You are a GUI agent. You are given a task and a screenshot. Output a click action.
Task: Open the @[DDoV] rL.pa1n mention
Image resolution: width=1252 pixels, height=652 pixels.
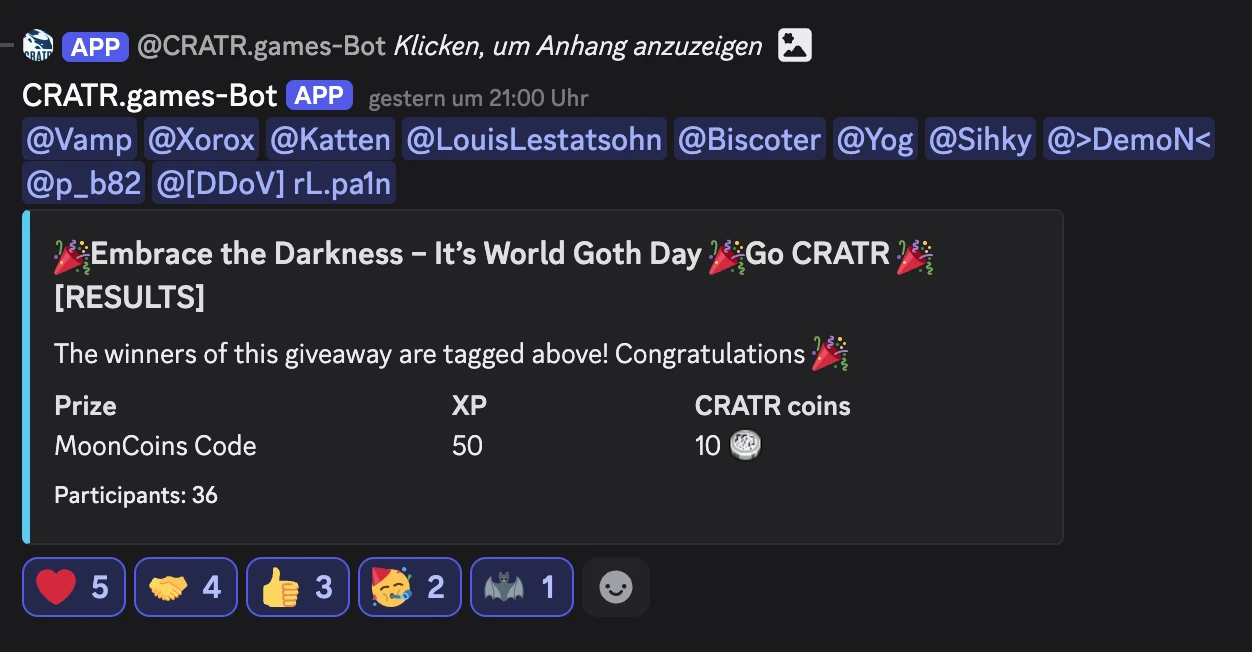[274, 183]
